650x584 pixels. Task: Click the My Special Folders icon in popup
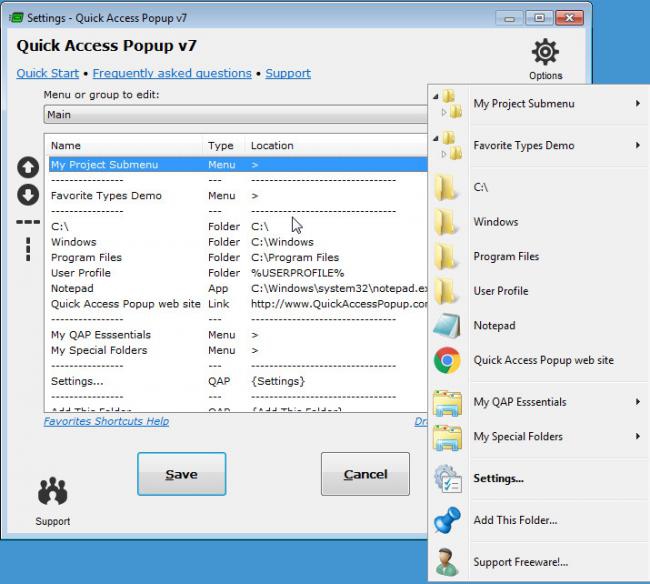point(447,437)
